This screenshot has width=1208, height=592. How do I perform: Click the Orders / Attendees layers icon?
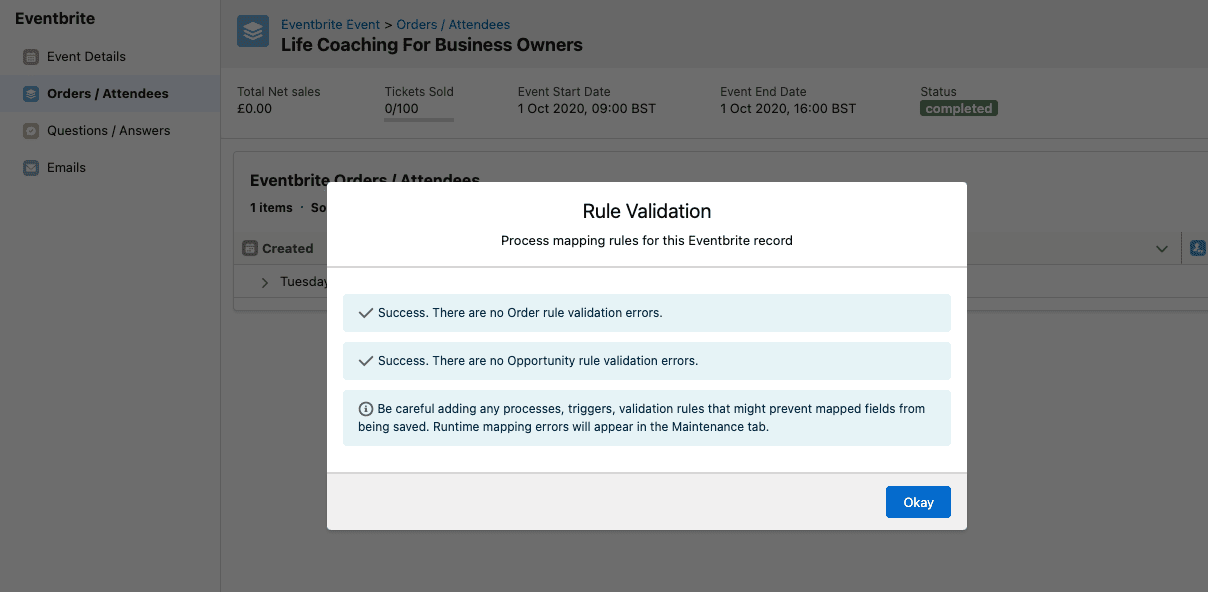click(31, 94)
